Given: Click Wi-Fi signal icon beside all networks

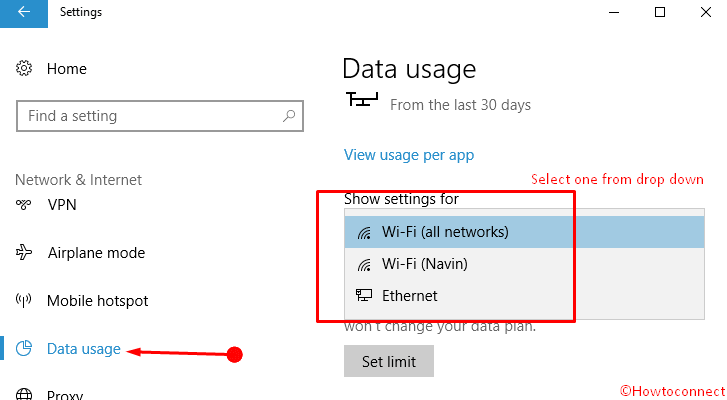Looking at the screenshot, I should click(364, 233).
